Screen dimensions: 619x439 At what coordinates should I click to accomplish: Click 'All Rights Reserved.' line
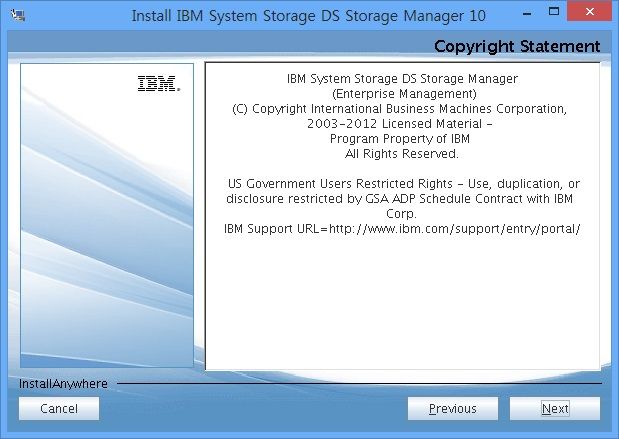[x=401, y=154]
